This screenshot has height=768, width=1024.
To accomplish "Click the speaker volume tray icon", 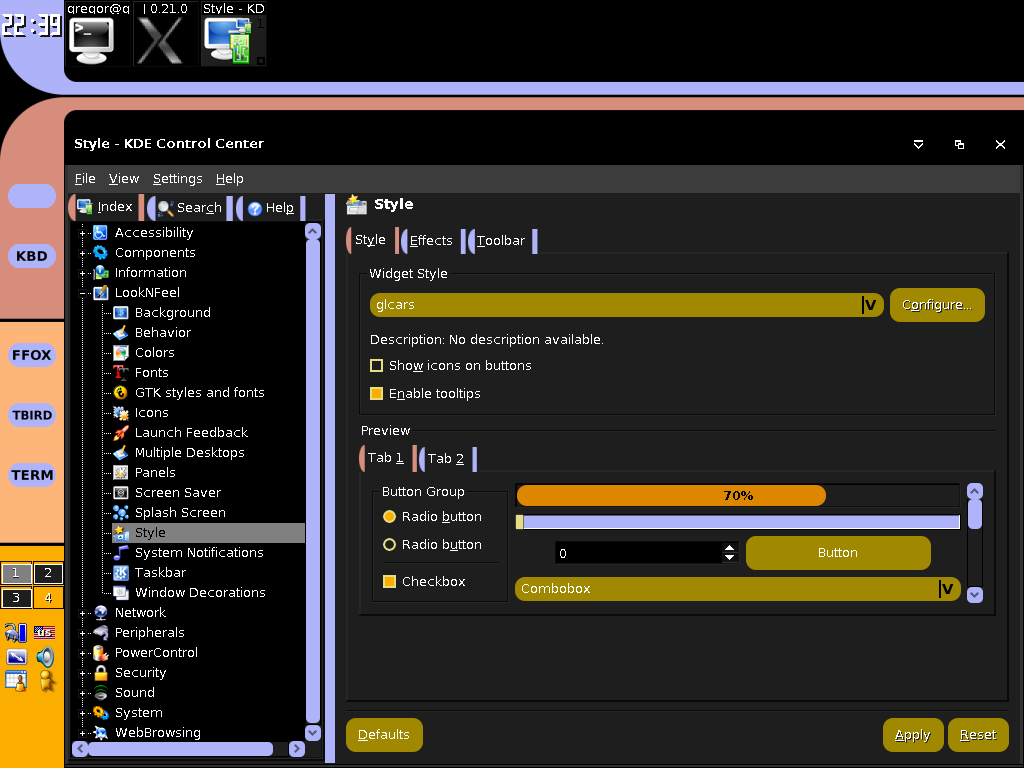I will click(46, 657).
